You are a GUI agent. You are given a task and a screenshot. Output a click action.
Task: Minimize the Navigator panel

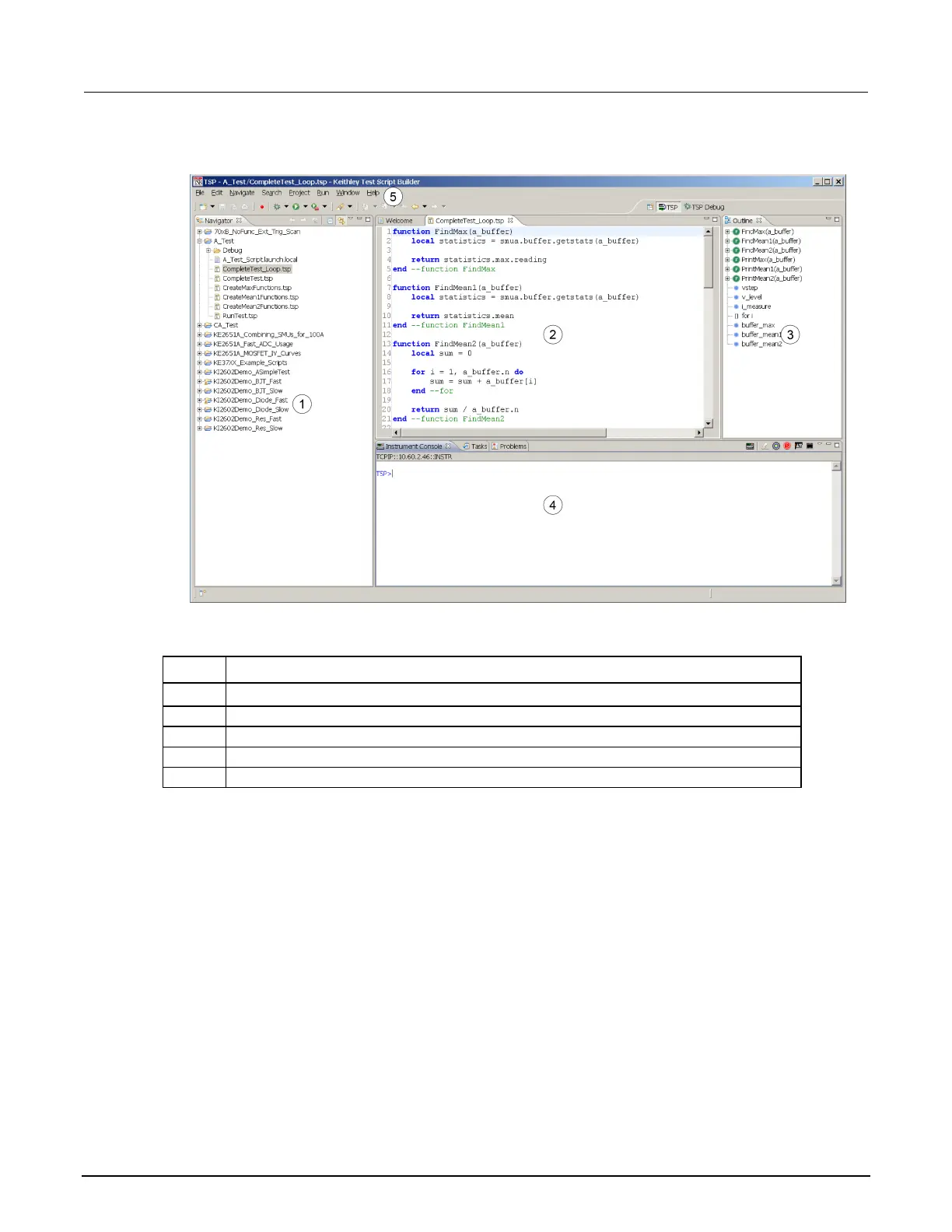(359, 219)
